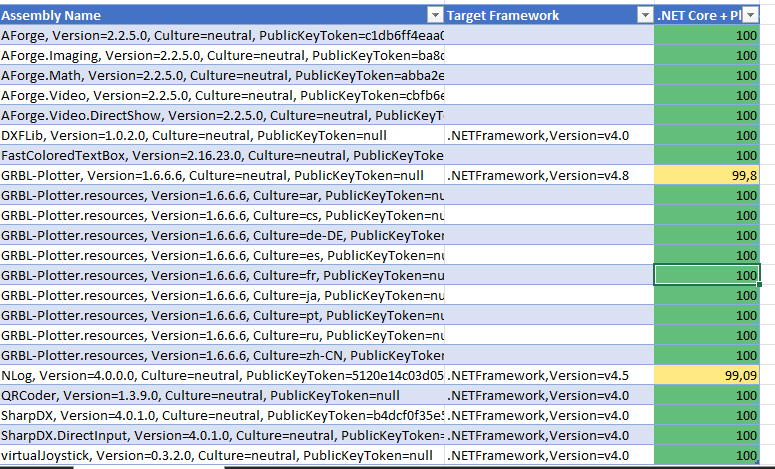
Task: Select GRBL-Plotter.resources Culture=cs cell
Action: [x=222, y=215]
